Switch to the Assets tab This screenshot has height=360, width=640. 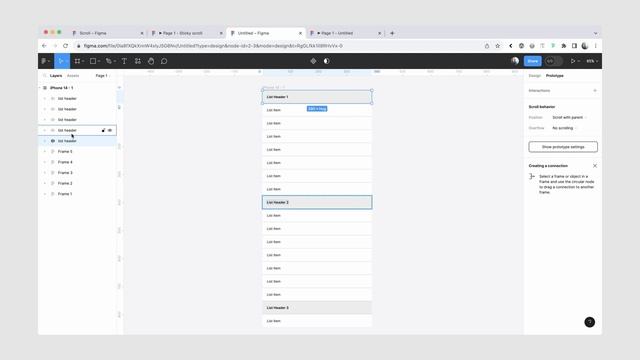[73, 76]
